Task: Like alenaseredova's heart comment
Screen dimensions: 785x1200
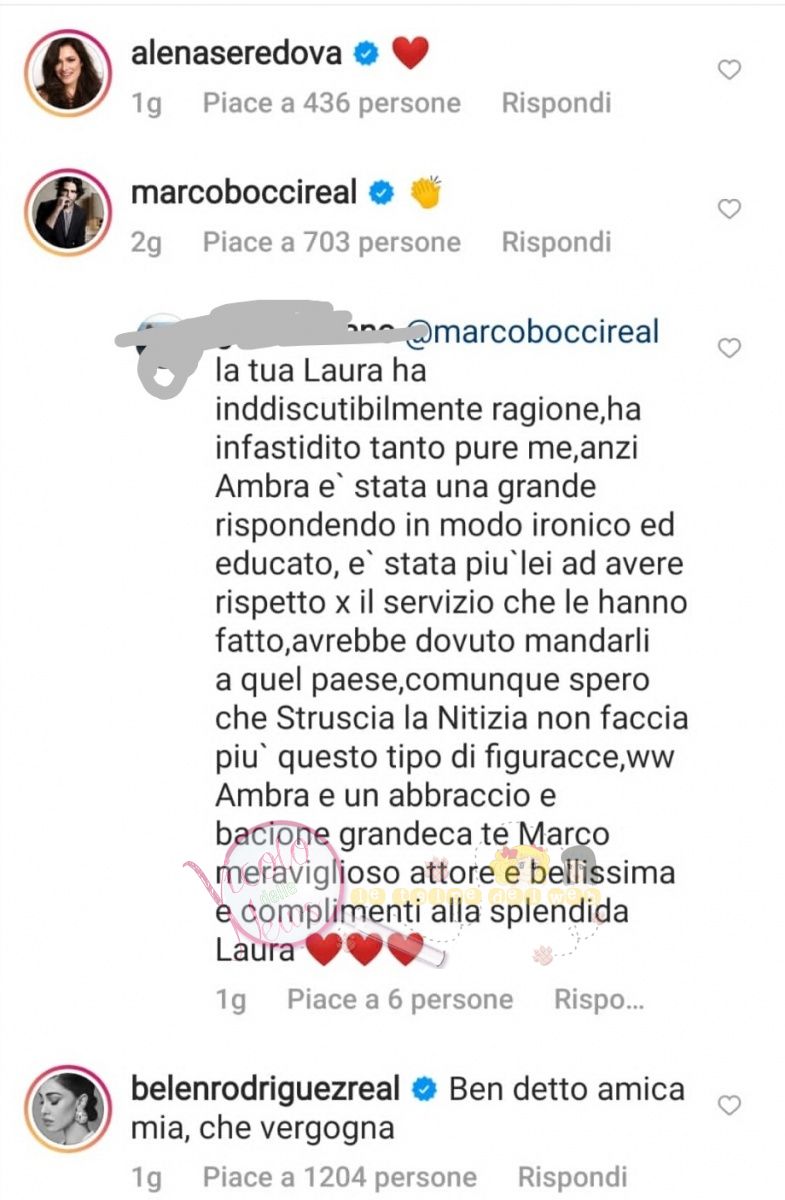Action: [x=730, y=70]
